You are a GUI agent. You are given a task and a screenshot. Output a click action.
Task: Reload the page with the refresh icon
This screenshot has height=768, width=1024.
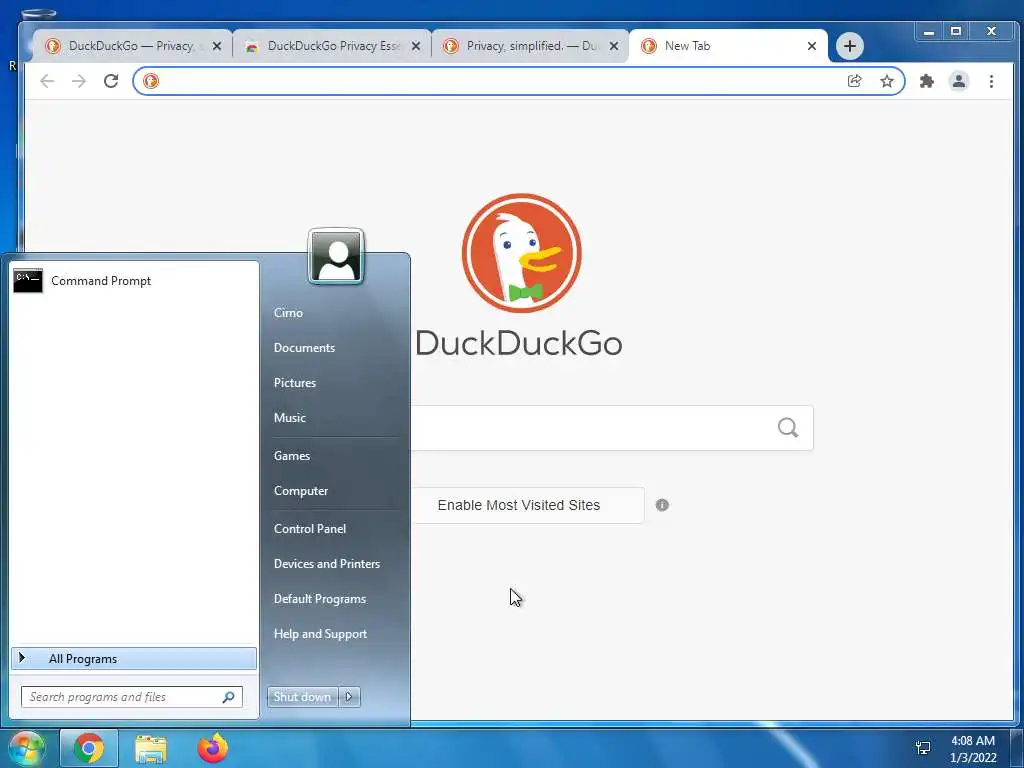tap(111, 81)
